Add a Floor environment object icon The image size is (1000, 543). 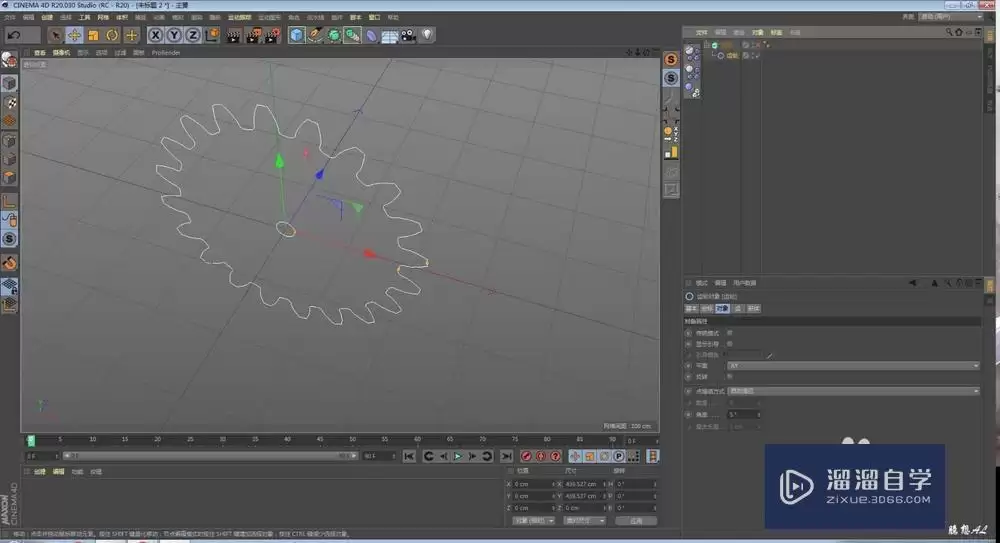tap(390, 36)
